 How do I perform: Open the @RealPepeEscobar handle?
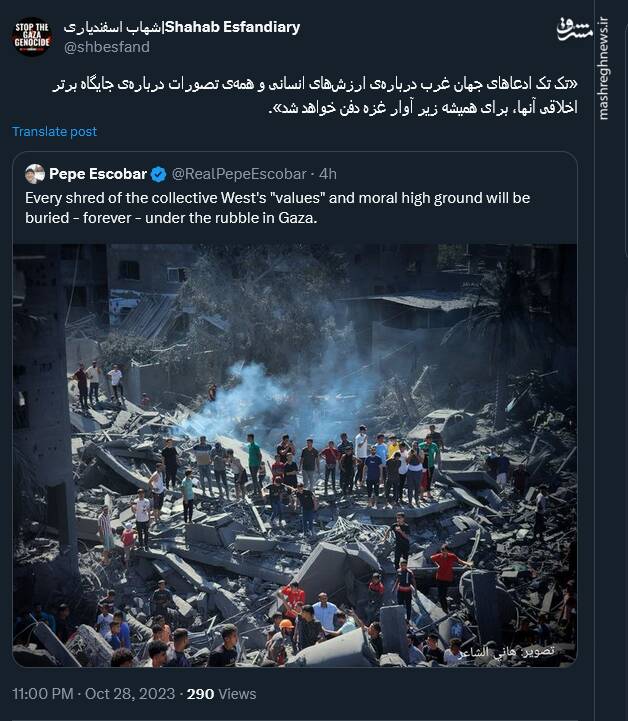coord(239,174)
